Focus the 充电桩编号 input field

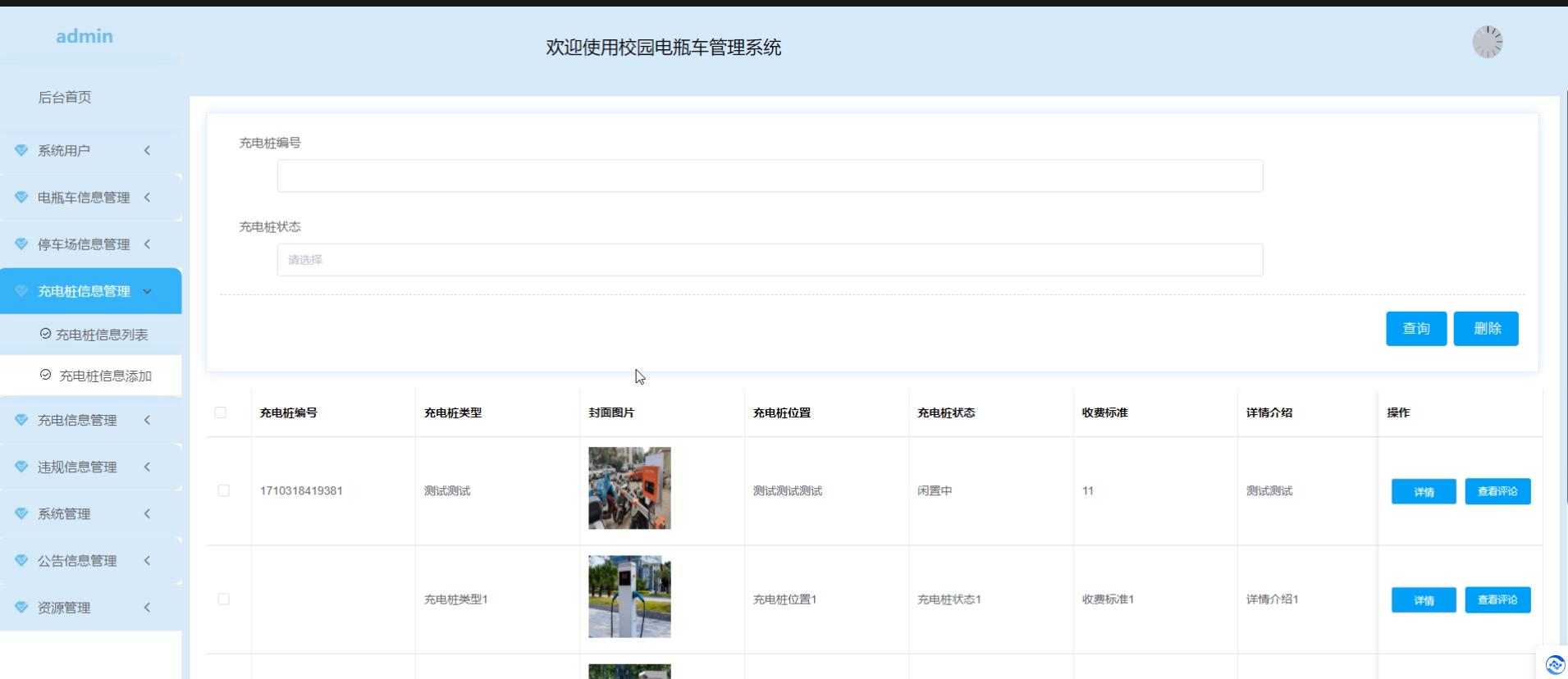pyautogui.click(x=770, y=175)
